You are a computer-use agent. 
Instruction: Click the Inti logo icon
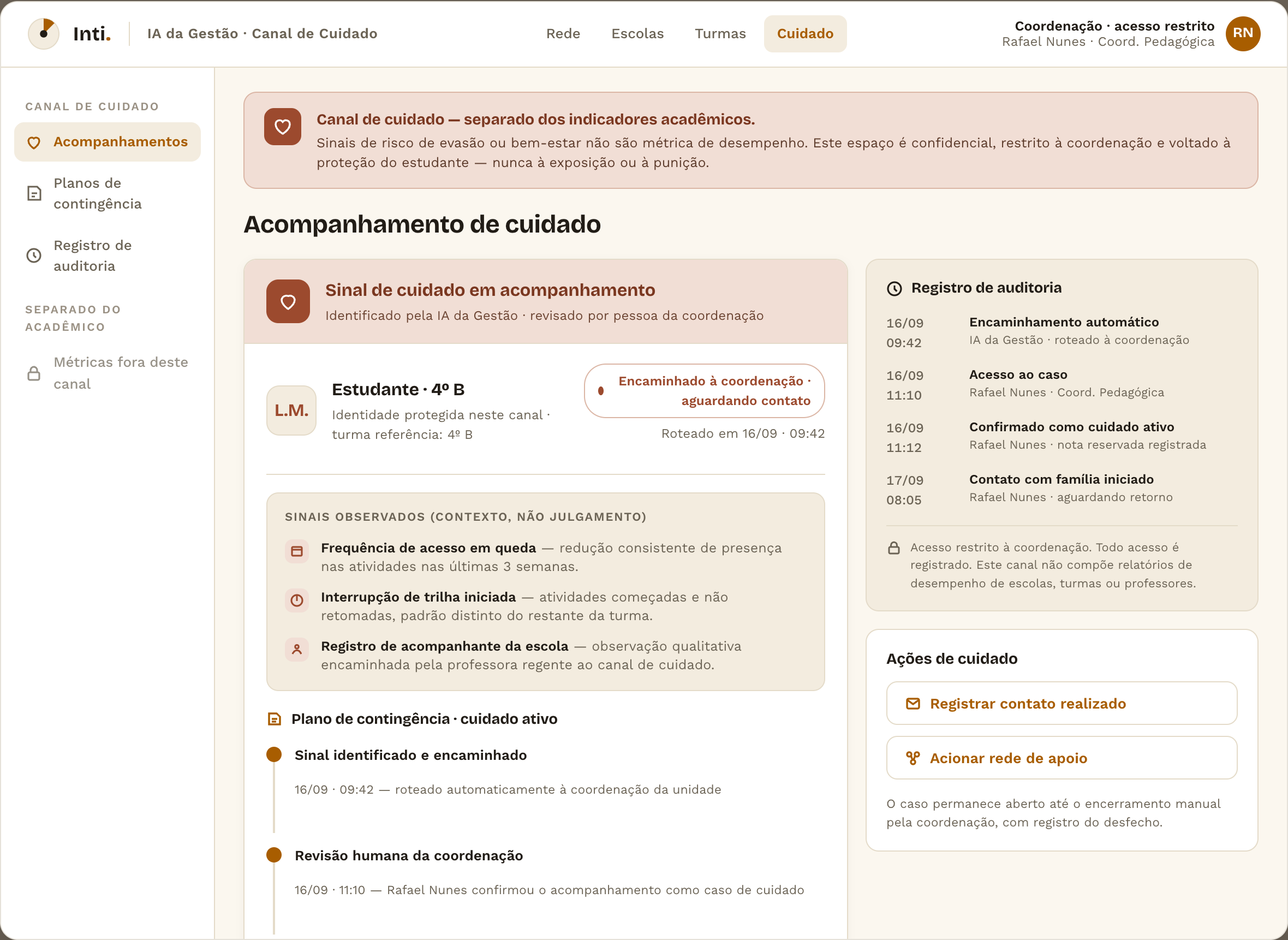(x=44, y=34)
